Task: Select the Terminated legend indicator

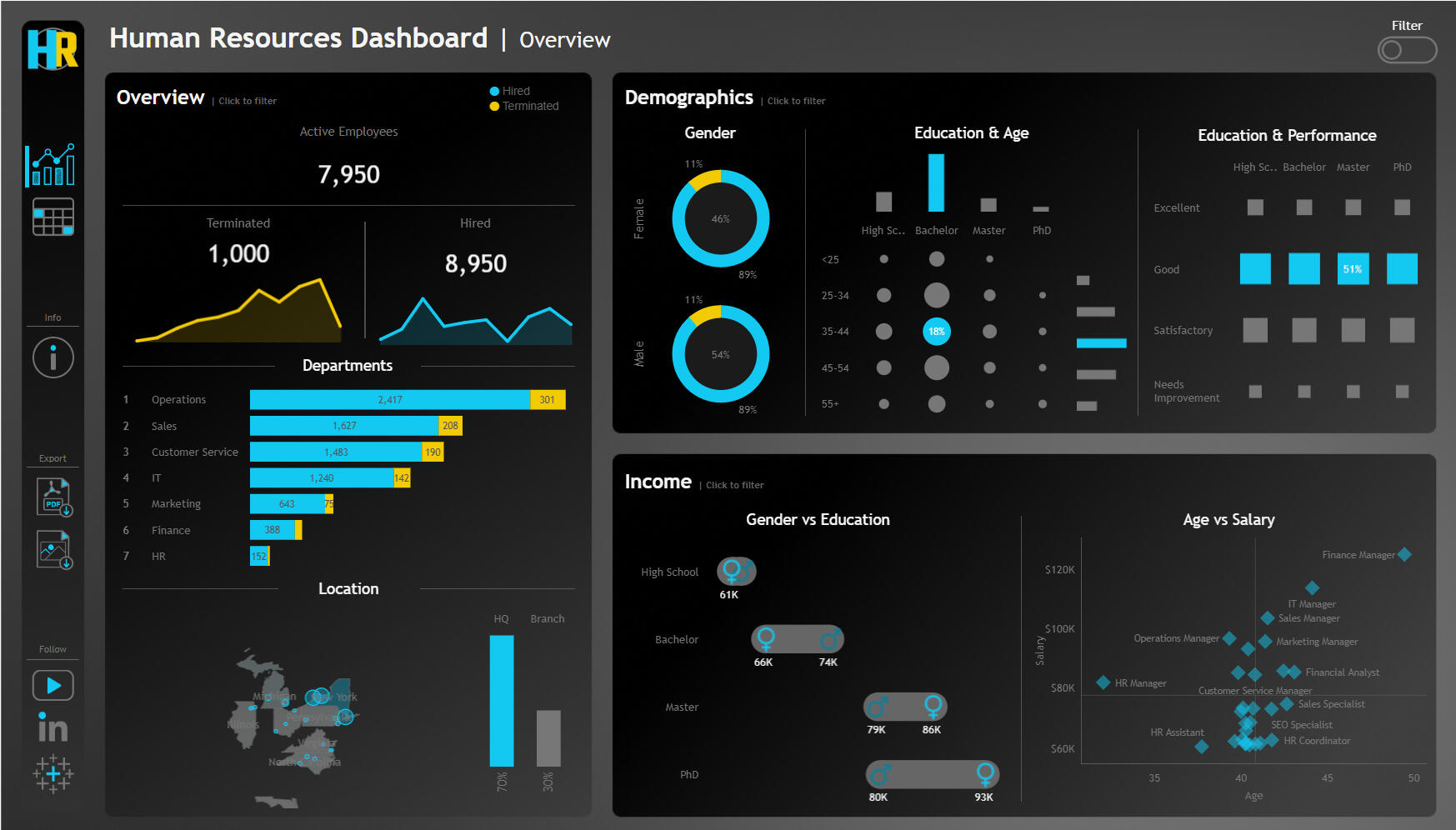Action: (493, 106)
